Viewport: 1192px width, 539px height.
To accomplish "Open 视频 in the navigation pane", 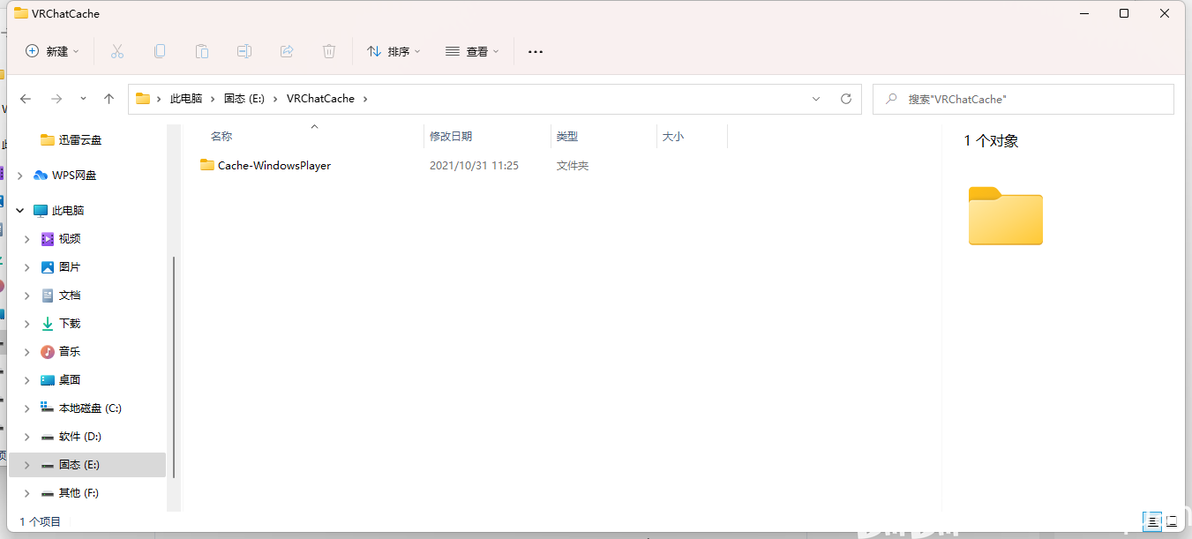I will pyautogui.click(x=61, y=239).
